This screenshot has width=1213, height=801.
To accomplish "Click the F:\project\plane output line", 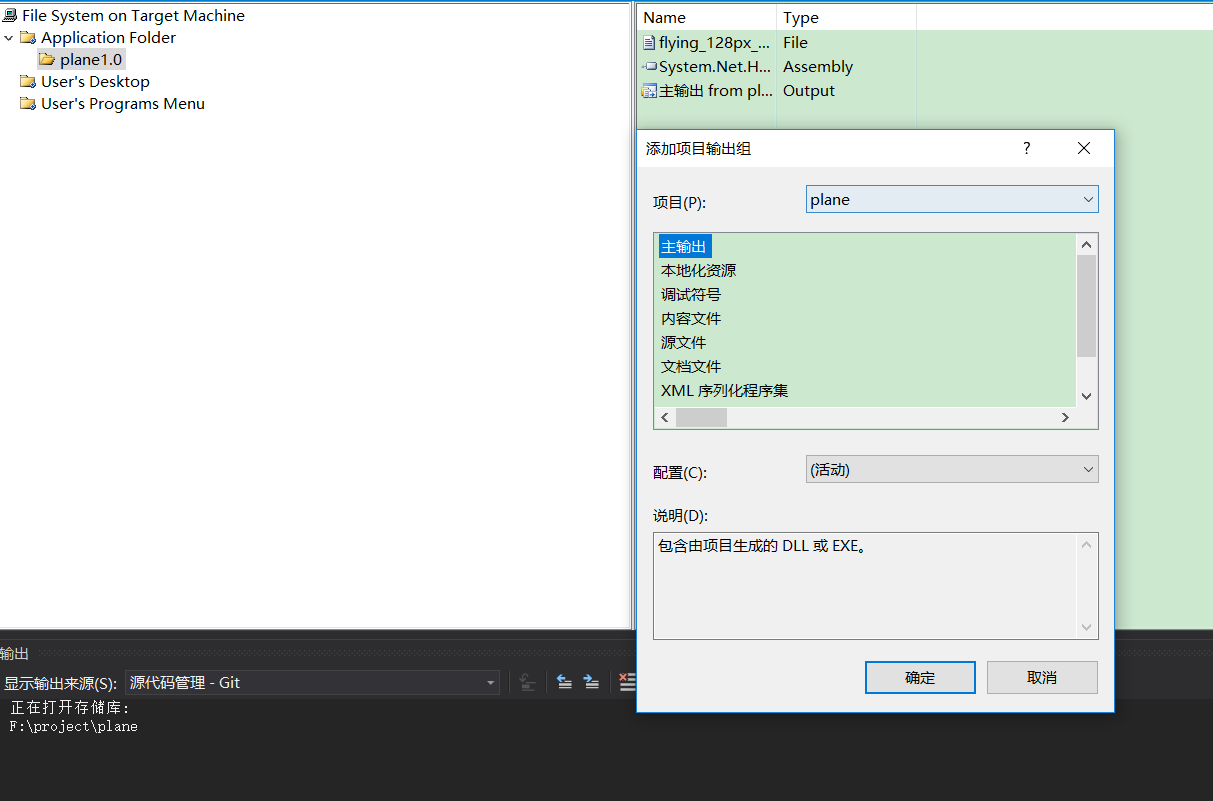I will (x=73, y=727).
